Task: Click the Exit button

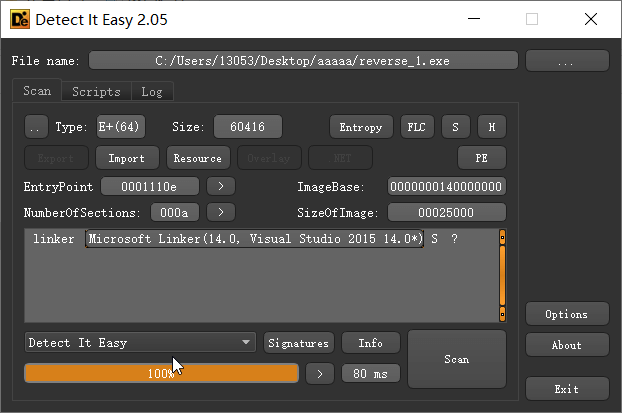Action: (x=567, y=389)
